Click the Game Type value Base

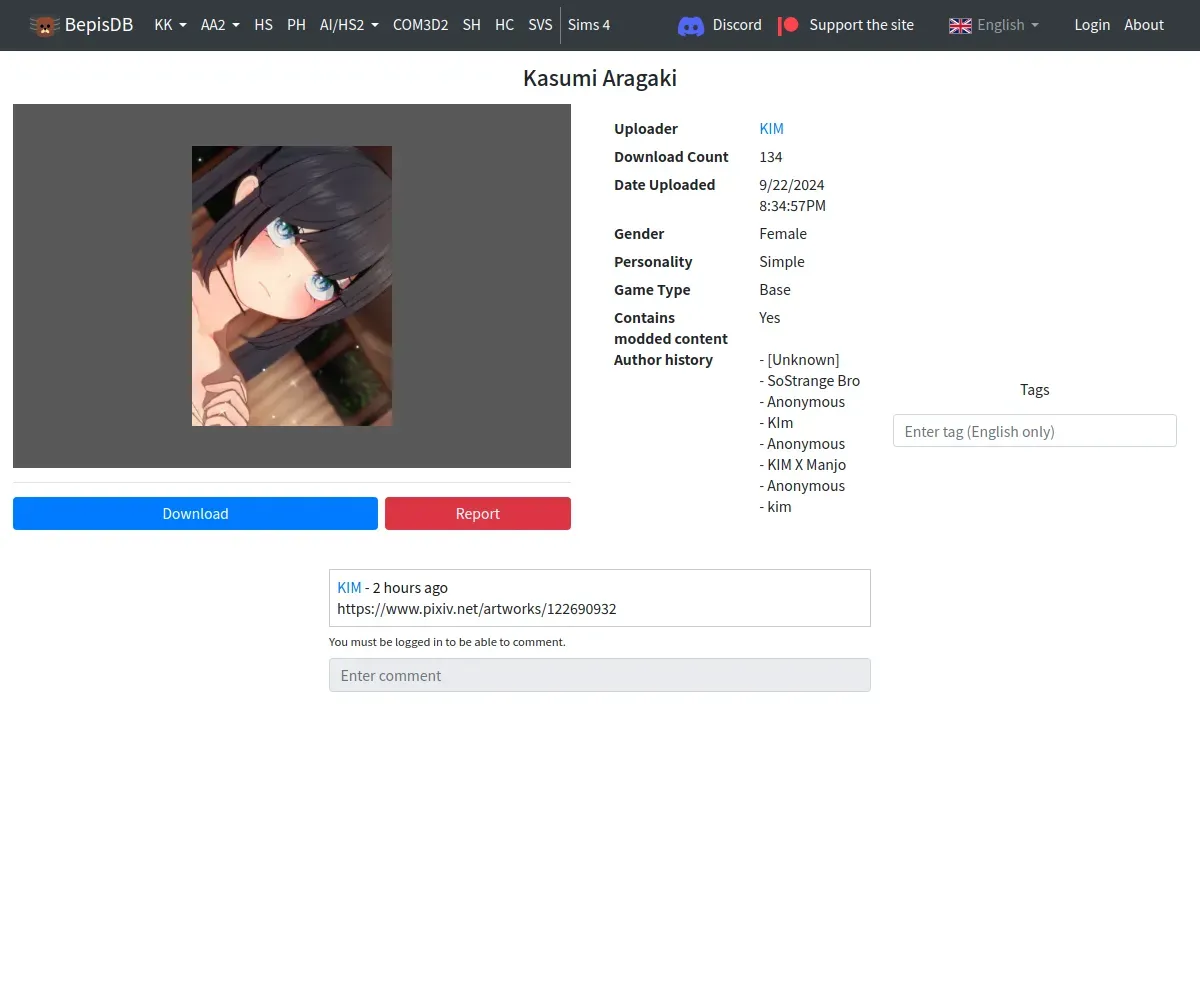[775, 290]
